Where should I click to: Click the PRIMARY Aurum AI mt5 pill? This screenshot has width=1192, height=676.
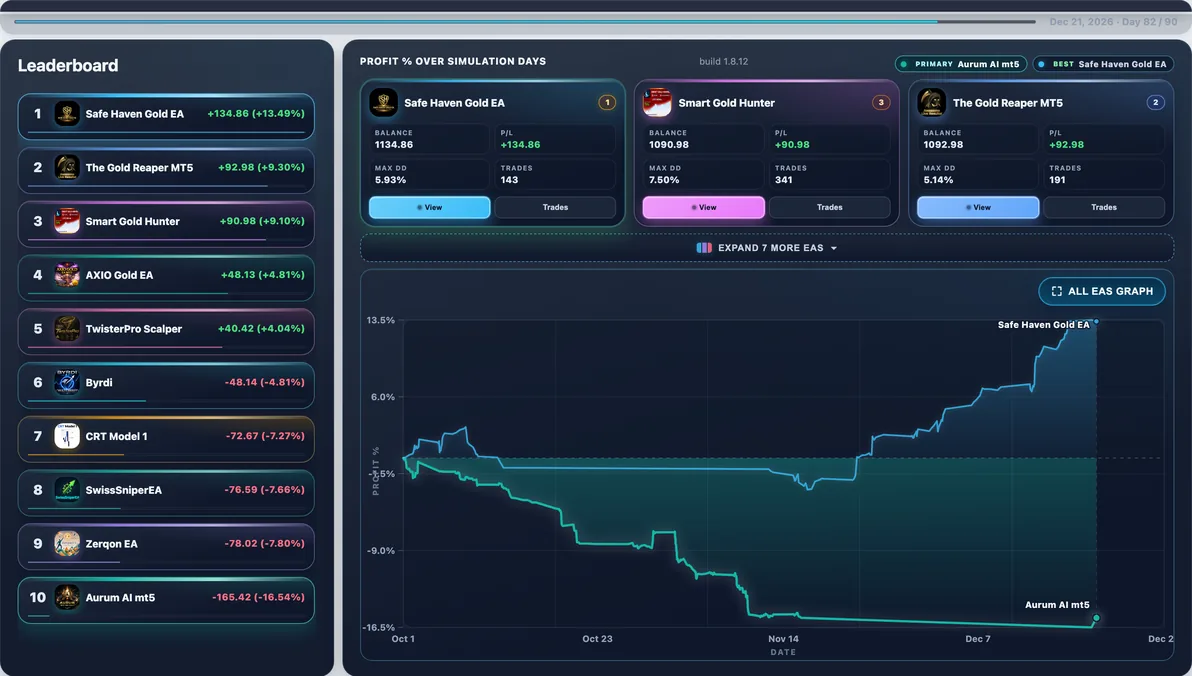(961, 65)
